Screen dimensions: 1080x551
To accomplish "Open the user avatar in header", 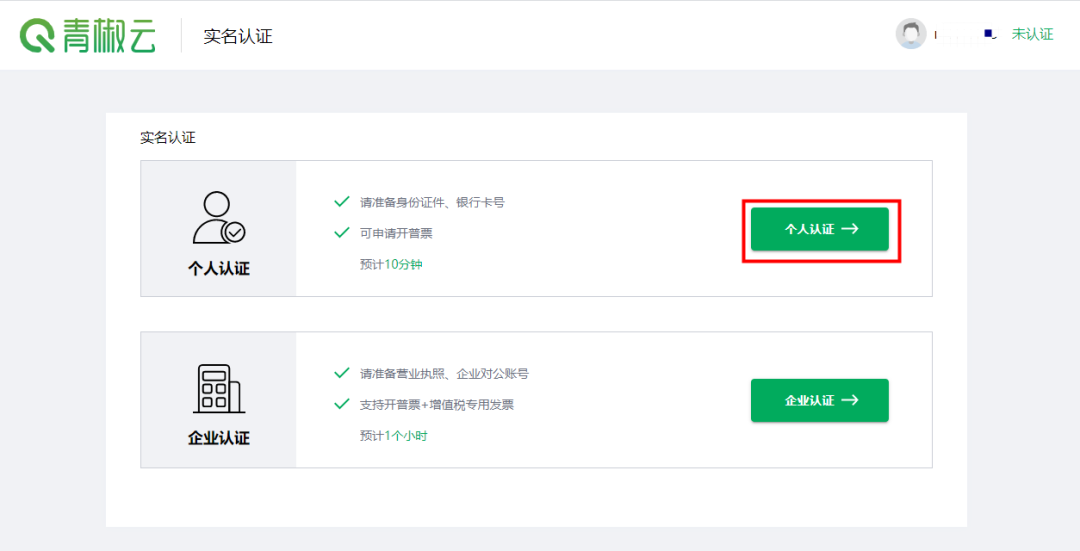I will coord(911,34).
